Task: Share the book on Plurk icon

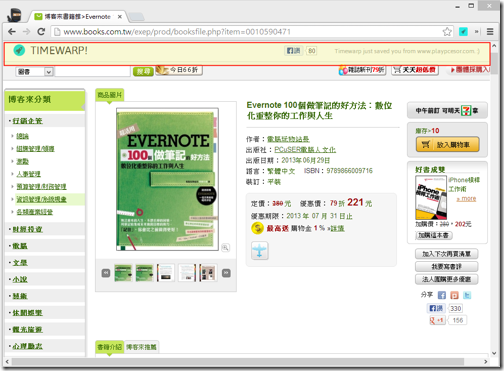Action: [x=454, y=295]
